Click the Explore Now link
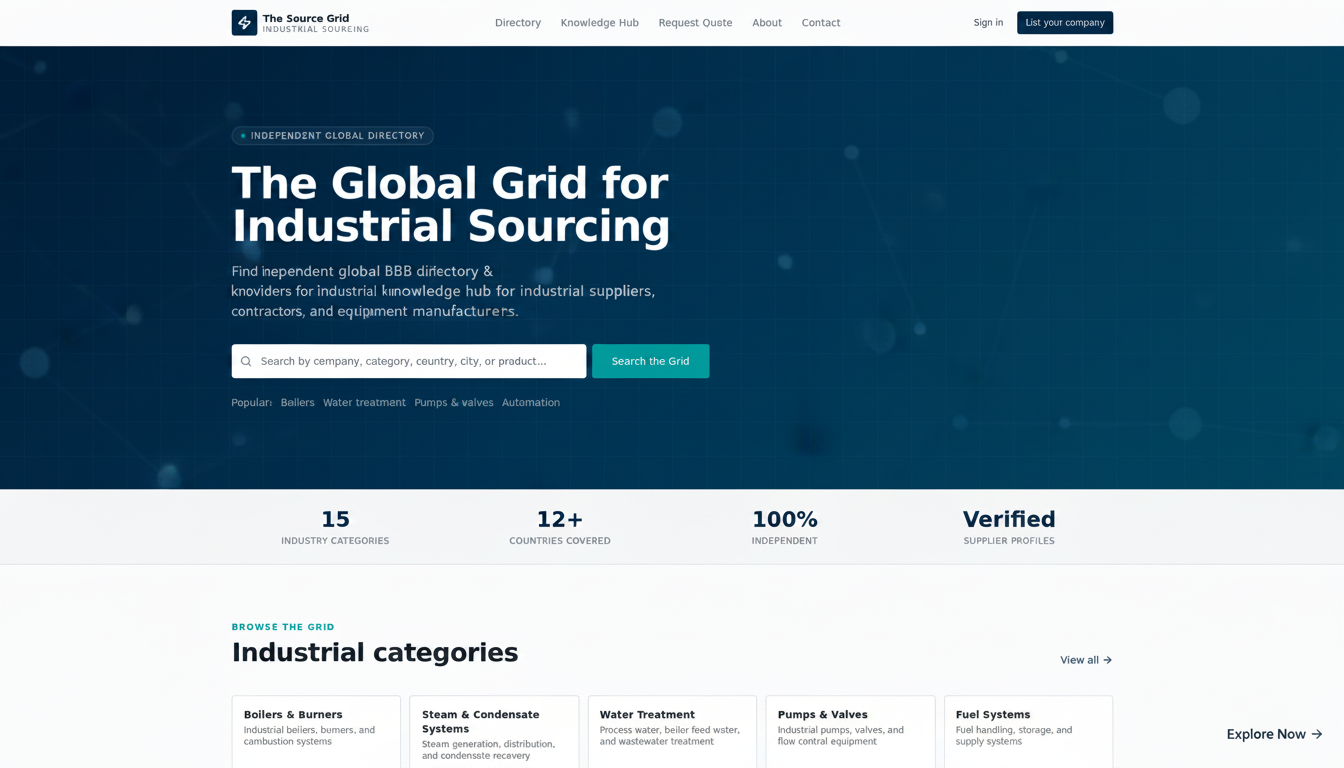 coord(1275,734)
